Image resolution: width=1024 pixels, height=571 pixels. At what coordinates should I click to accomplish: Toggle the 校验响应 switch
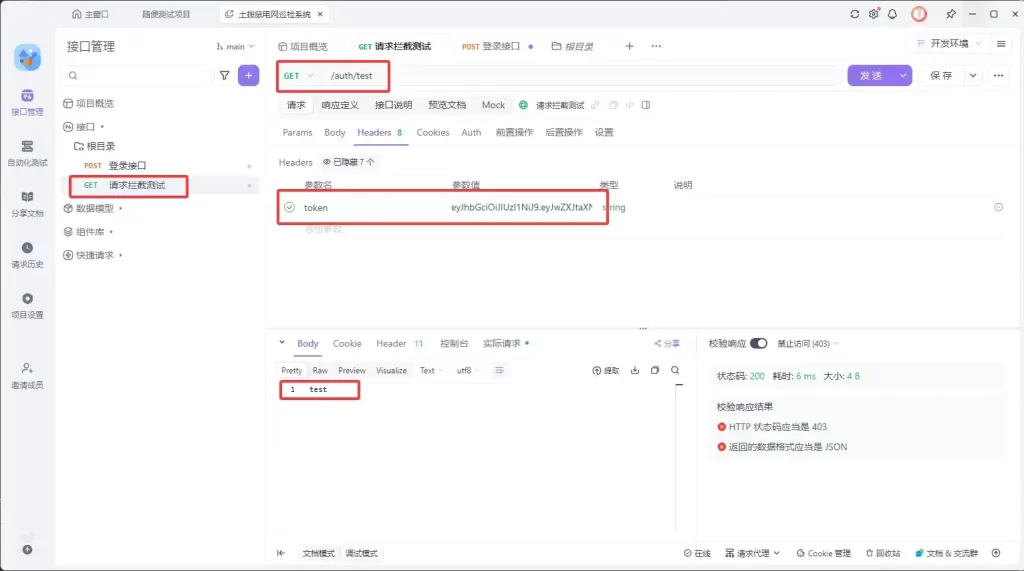(x=758, y=343)
